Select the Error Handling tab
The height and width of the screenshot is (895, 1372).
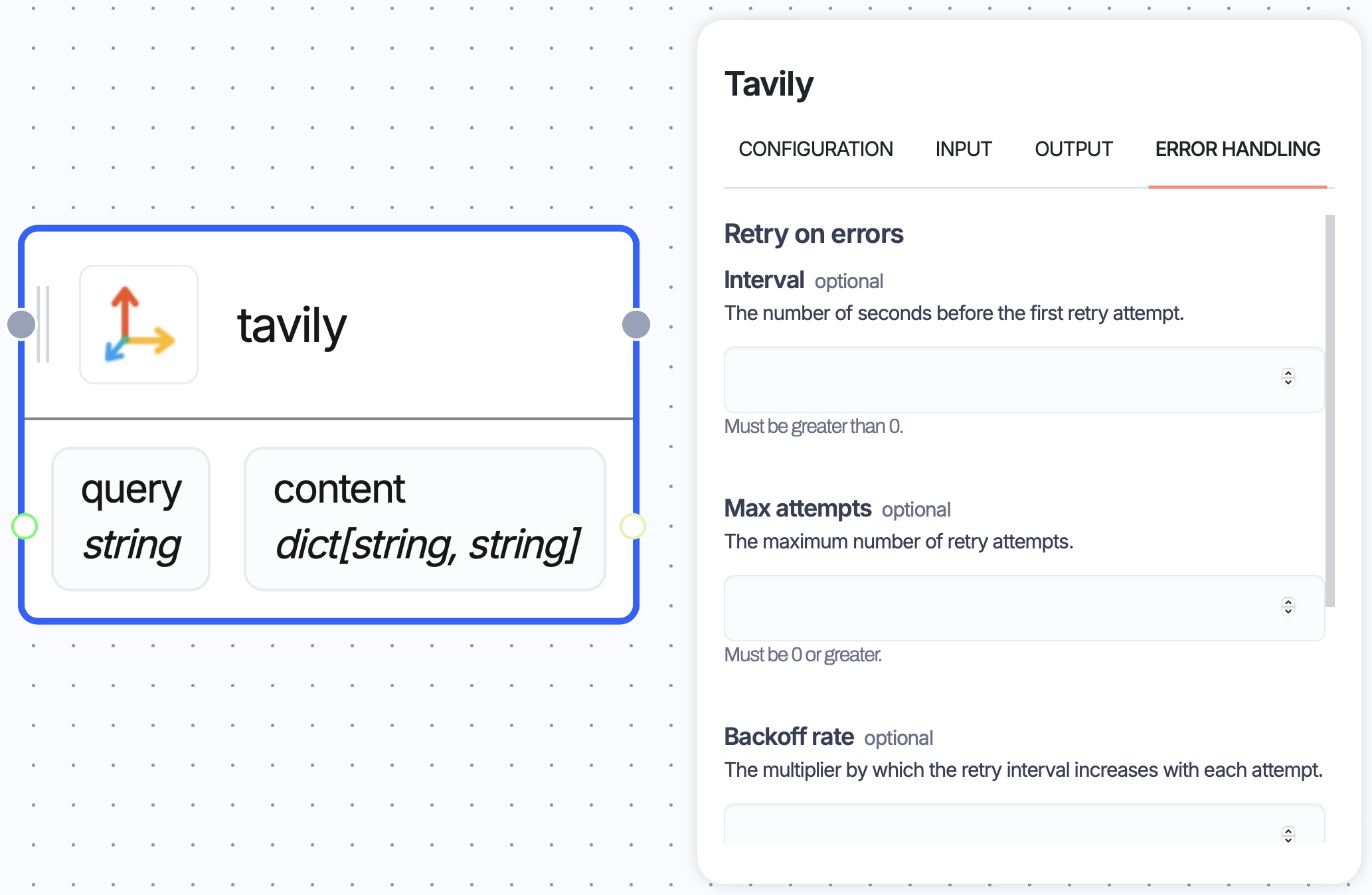click(x=1237, y=149)
